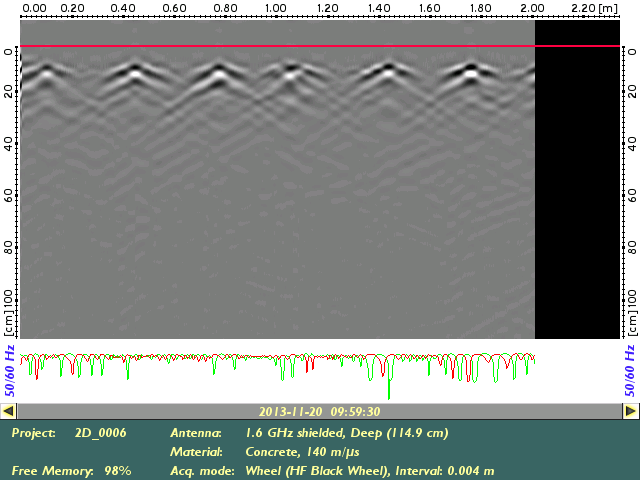Click the 60 mark on left depth scale
The height and width of the screenshot is (480, 640).
point(8,196)
